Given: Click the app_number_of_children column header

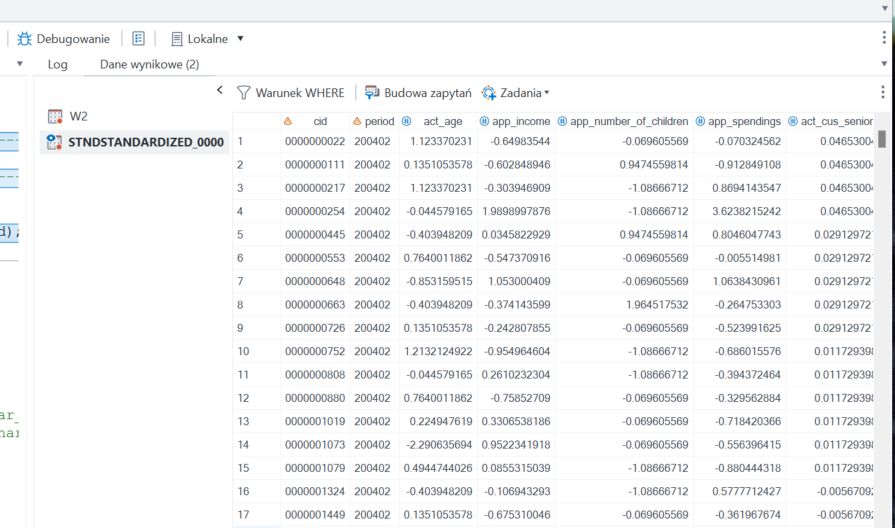Looking at the screenshot, I should click(x=629, y=121).
